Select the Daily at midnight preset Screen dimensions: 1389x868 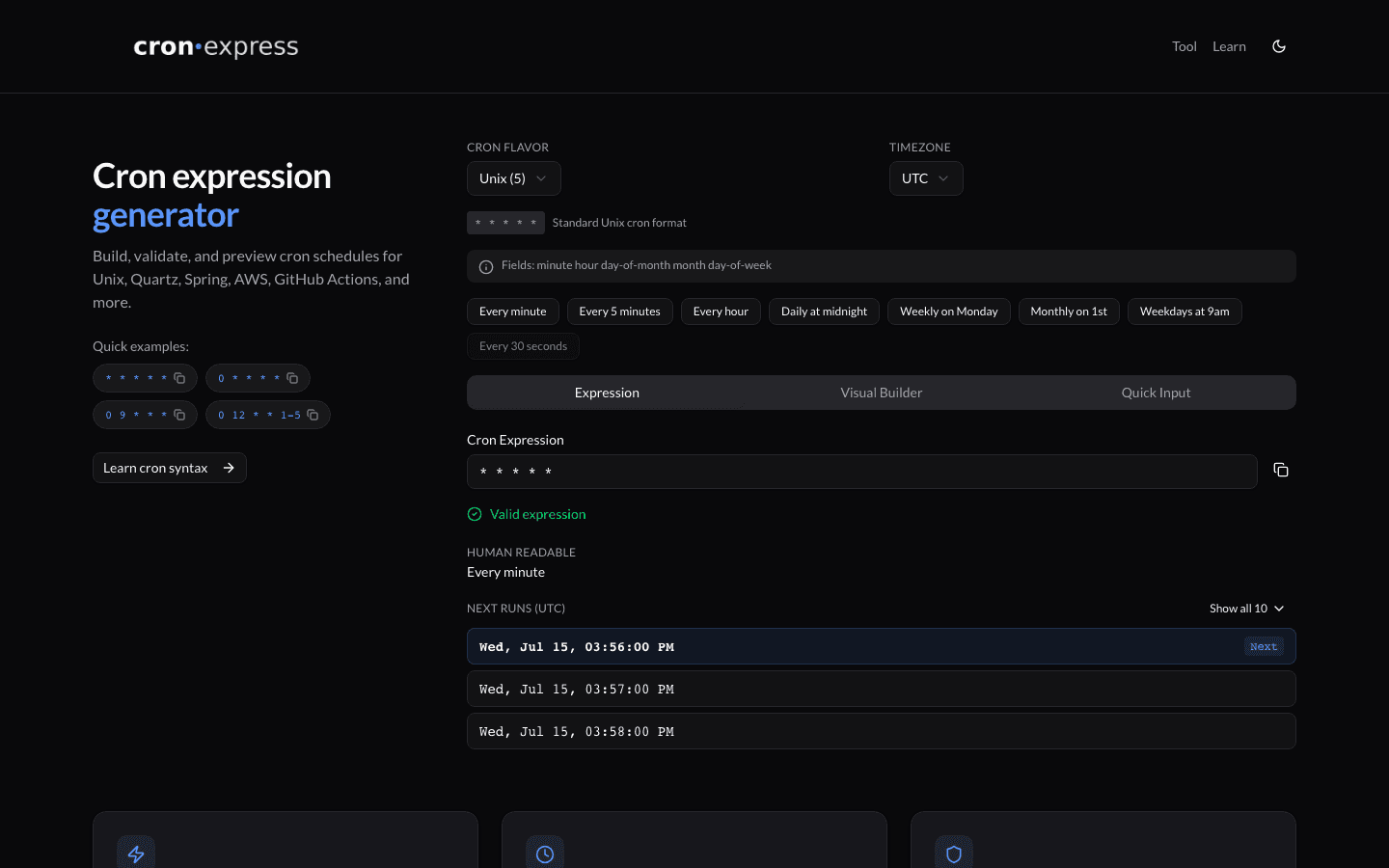[x=824, y=312]
